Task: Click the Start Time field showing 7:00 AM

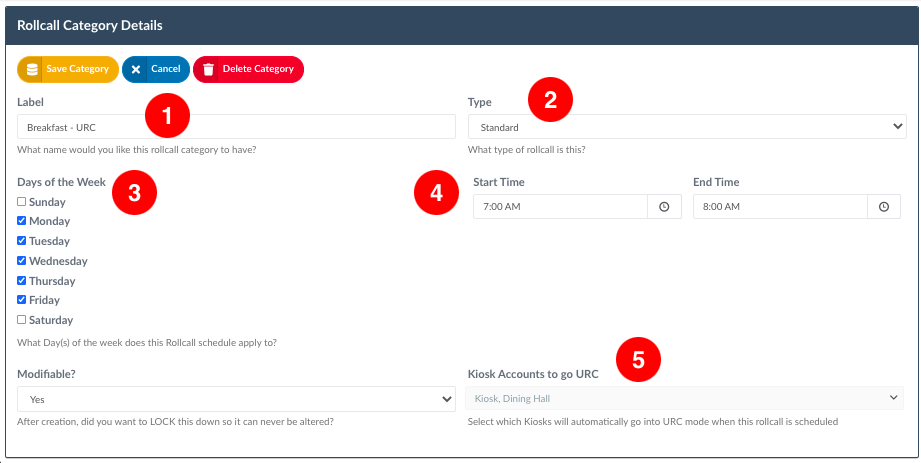Action: click(560, 207)
